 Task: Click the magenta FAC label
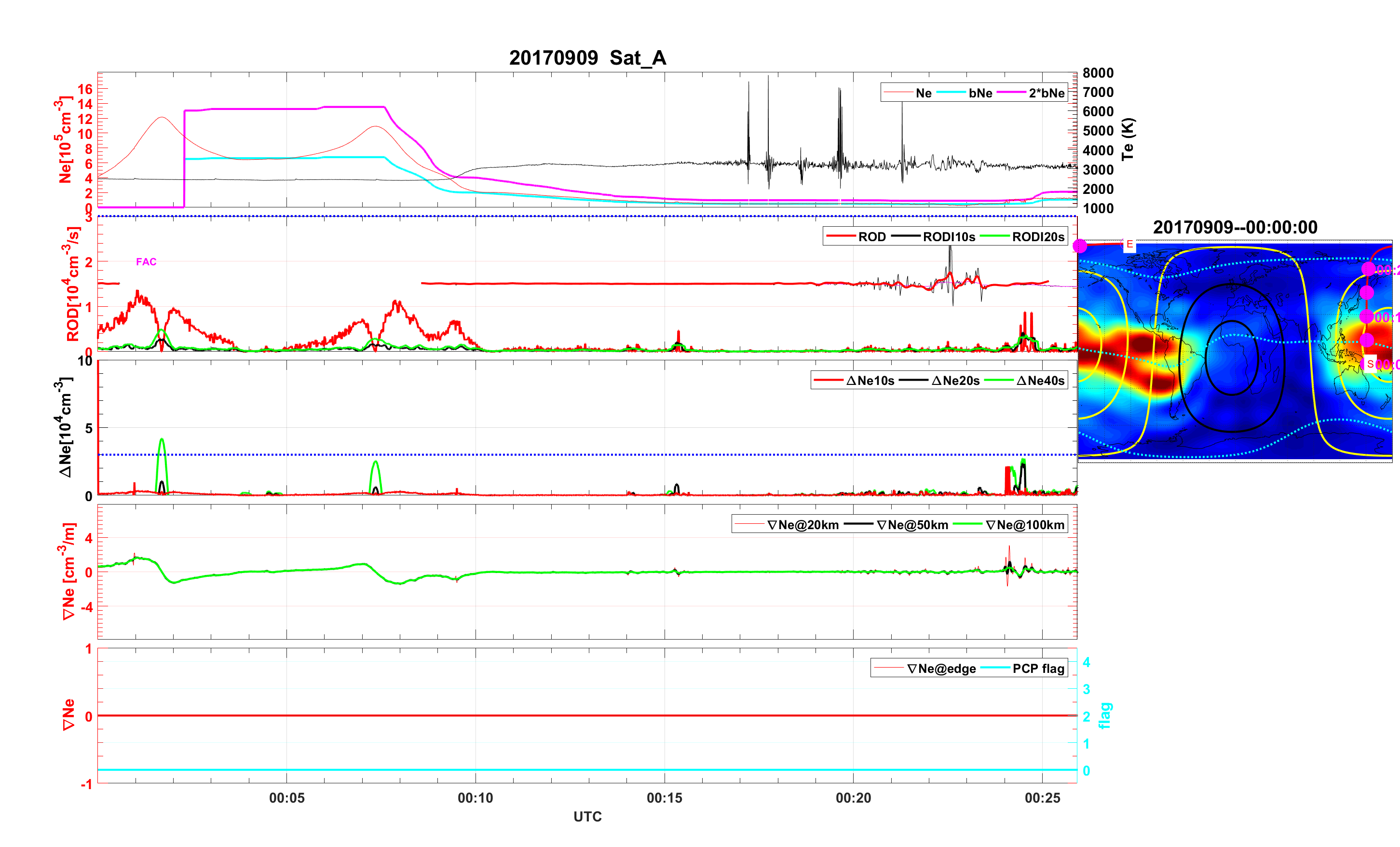click(146, 261)
